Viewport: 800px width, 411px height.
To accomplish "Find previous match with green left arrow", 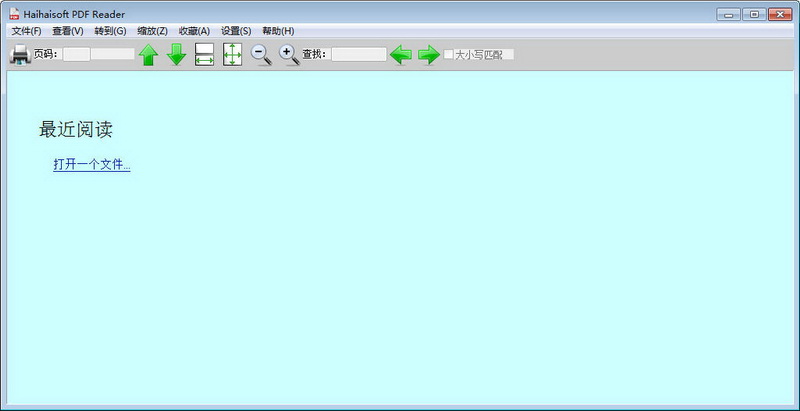I will pyautogui.click(x=401, y=55).
